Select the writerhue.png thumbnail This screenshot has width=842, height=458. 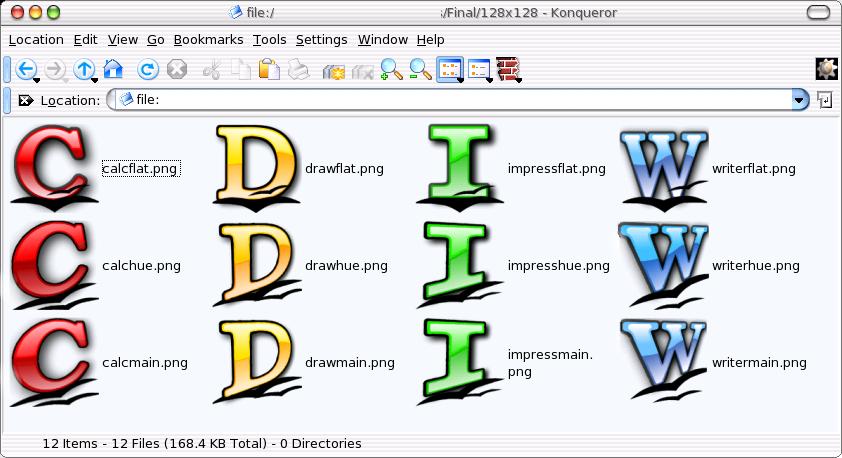664,265
